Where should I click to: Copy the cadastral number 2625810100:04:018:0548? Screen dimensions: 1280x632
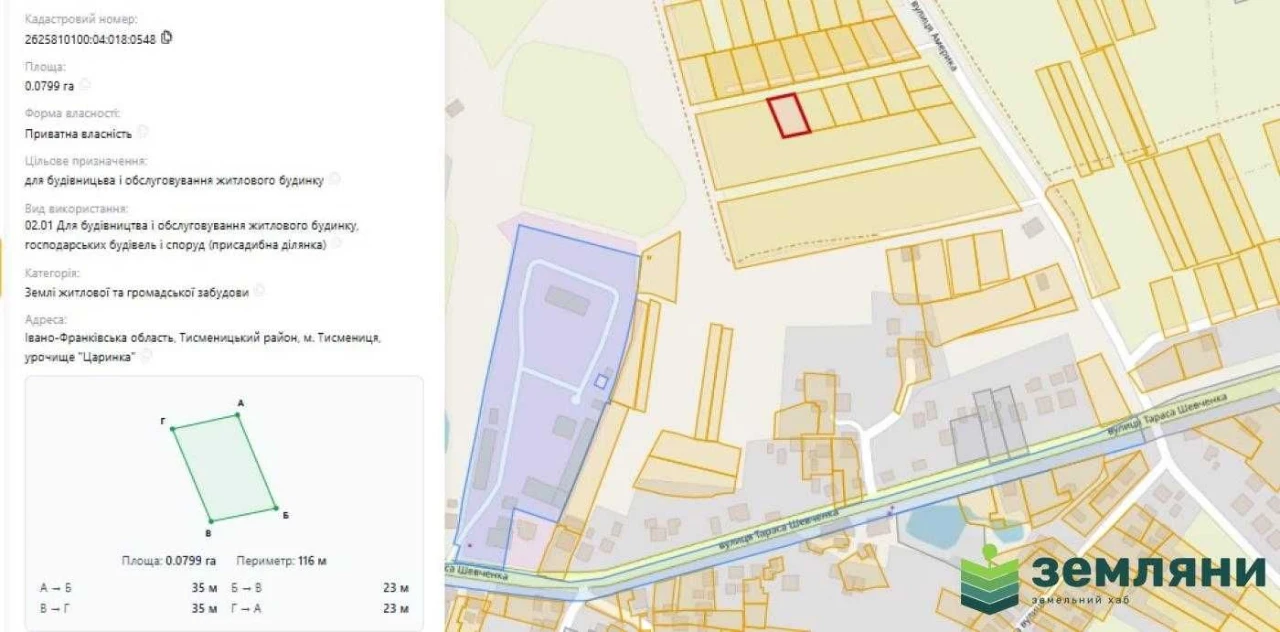[x=167, y=38]
